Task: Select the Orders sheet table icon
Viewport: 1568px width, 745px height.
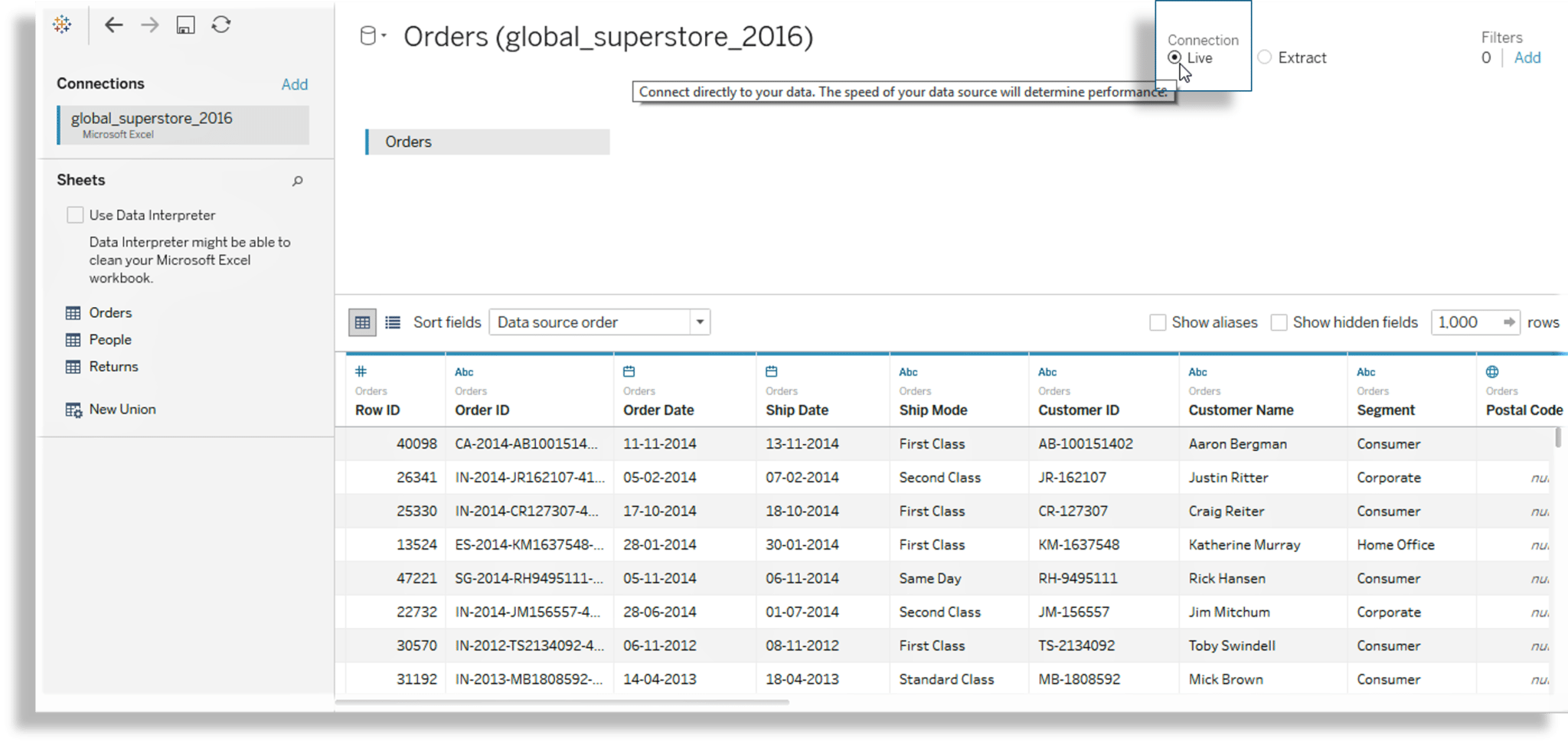Action: [x=73, y=312]
